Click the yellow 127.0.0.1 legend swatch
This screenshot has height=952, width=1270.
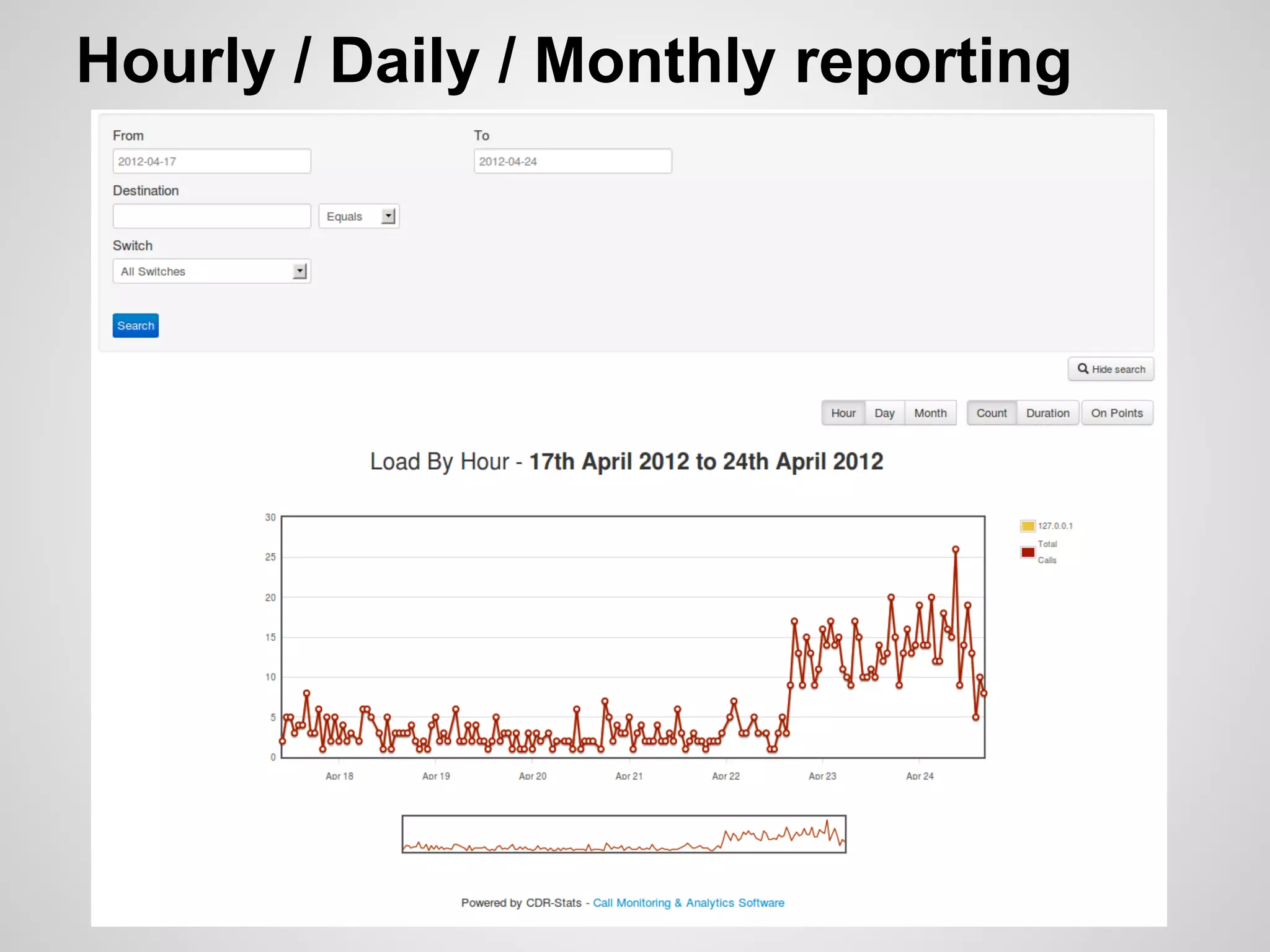click(x=1028, y=526)
